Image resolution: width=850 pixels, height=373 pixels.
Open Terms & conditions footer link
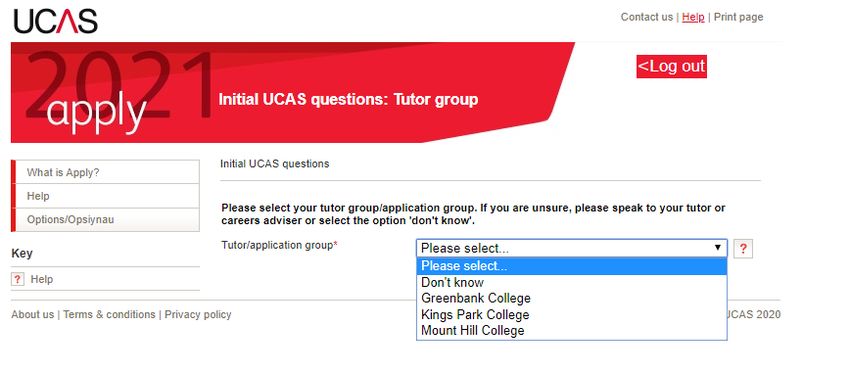109,314
